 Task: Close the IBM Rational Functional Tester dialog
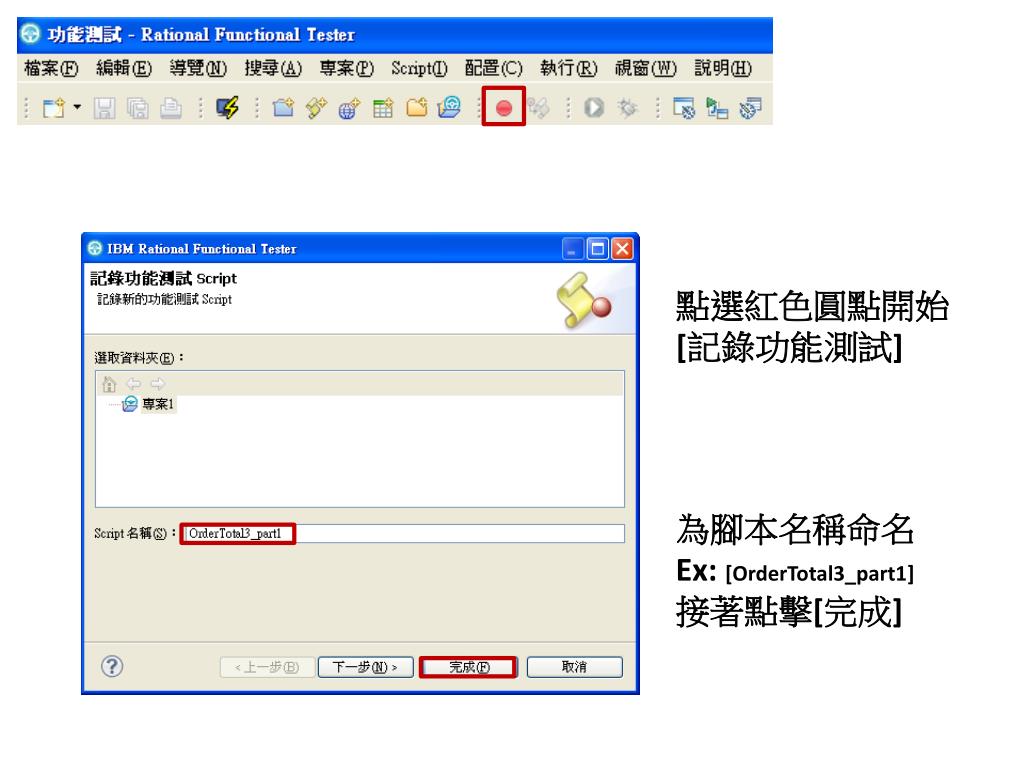point(622,249)
